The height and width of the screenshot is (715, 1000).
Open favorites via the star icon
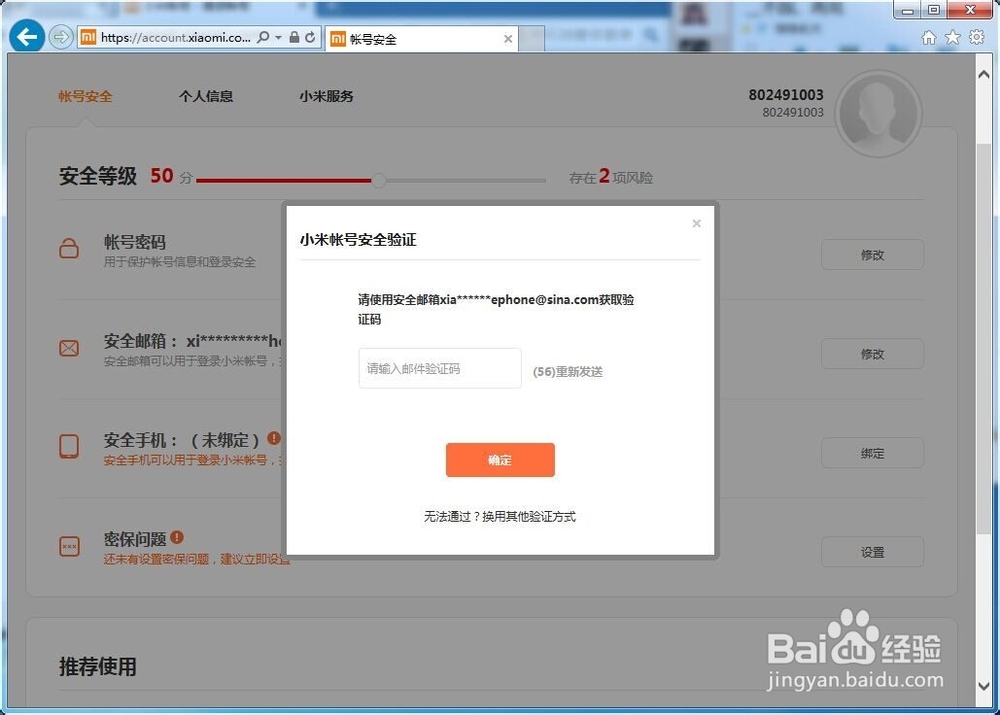tap(953, 36)
